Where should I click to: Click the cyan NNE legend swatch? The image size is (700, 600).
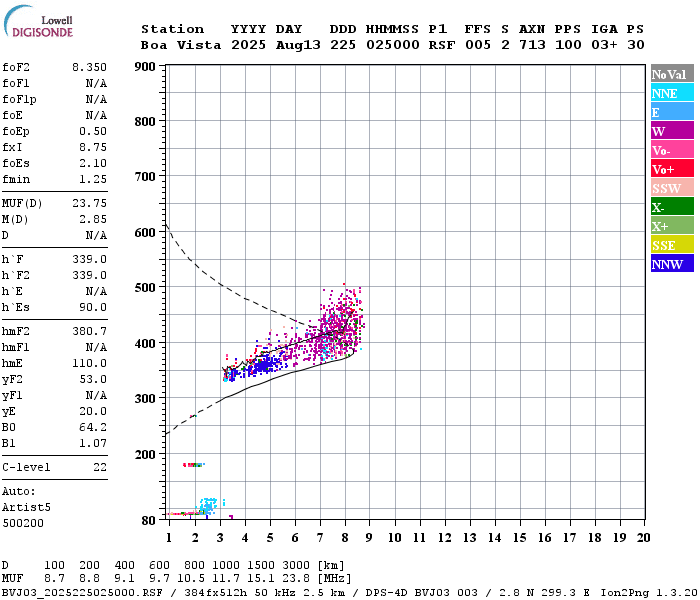tap(671, 93)
